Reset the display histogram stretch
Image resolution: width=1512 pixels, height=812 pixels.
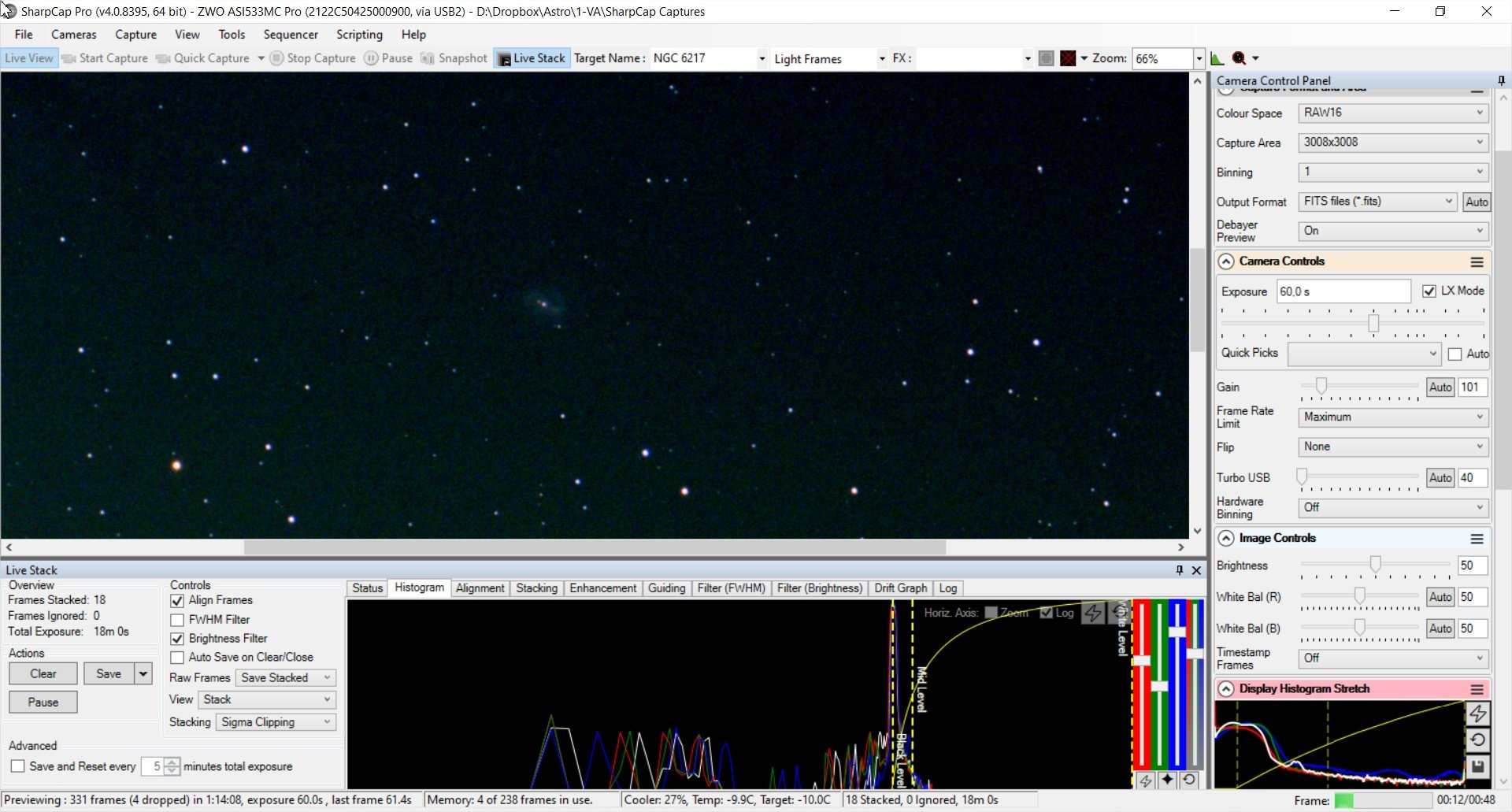(x=1477, y=740)
